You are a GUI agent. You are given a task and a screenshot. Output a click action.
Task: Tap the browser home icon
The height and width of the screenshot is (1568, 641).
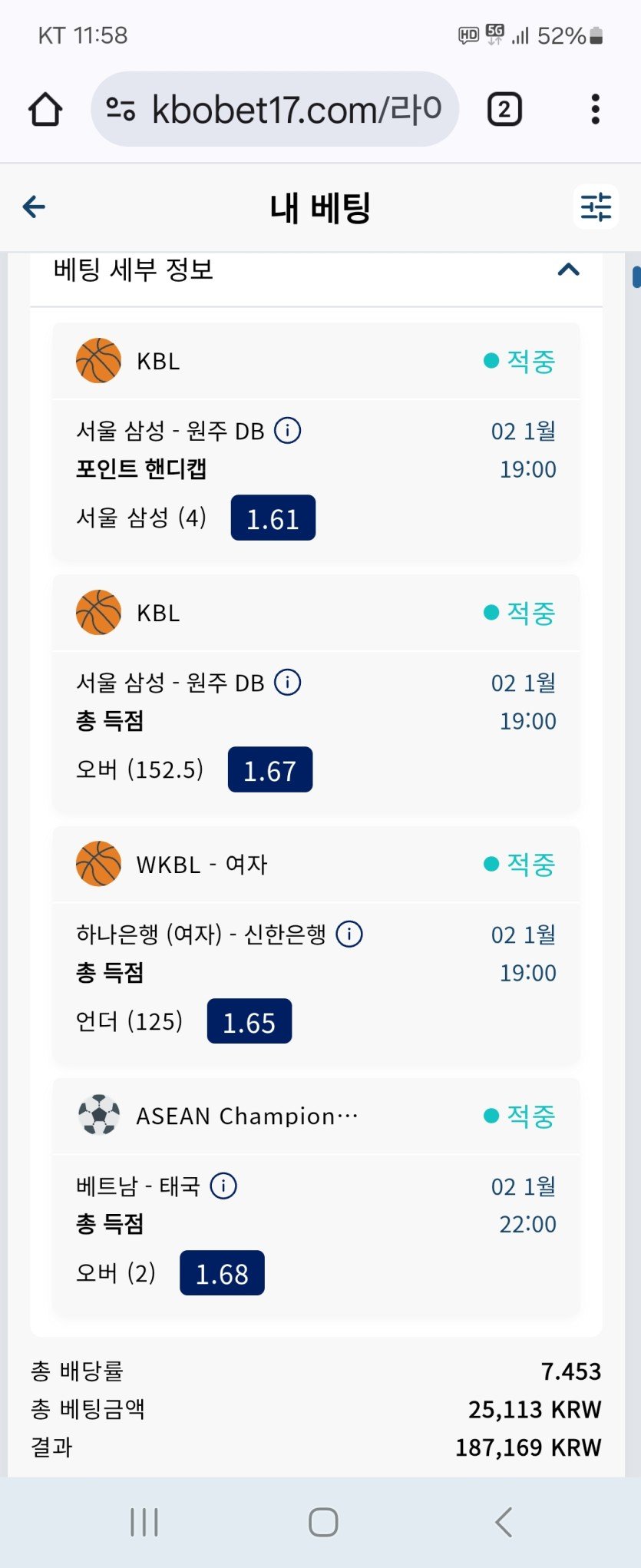pos(45,109)
